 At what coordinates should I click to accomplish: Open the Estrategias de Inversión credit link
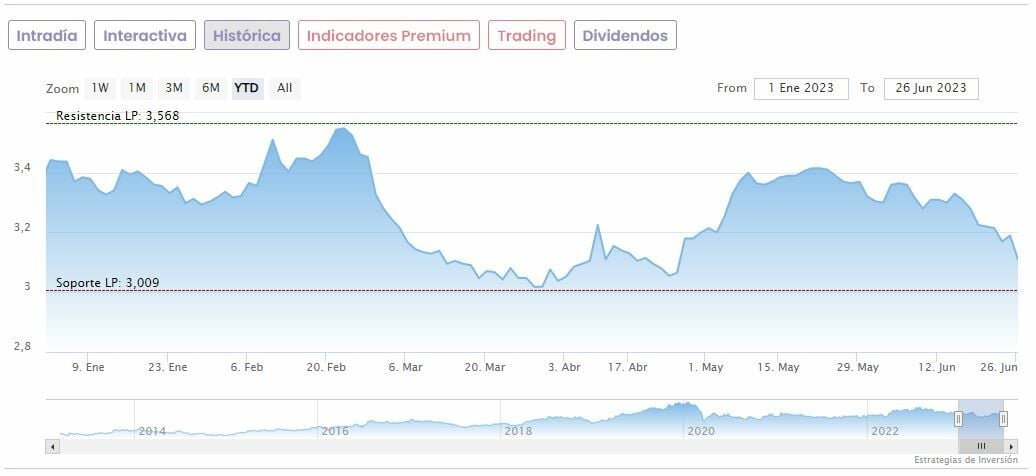(964, 460)
